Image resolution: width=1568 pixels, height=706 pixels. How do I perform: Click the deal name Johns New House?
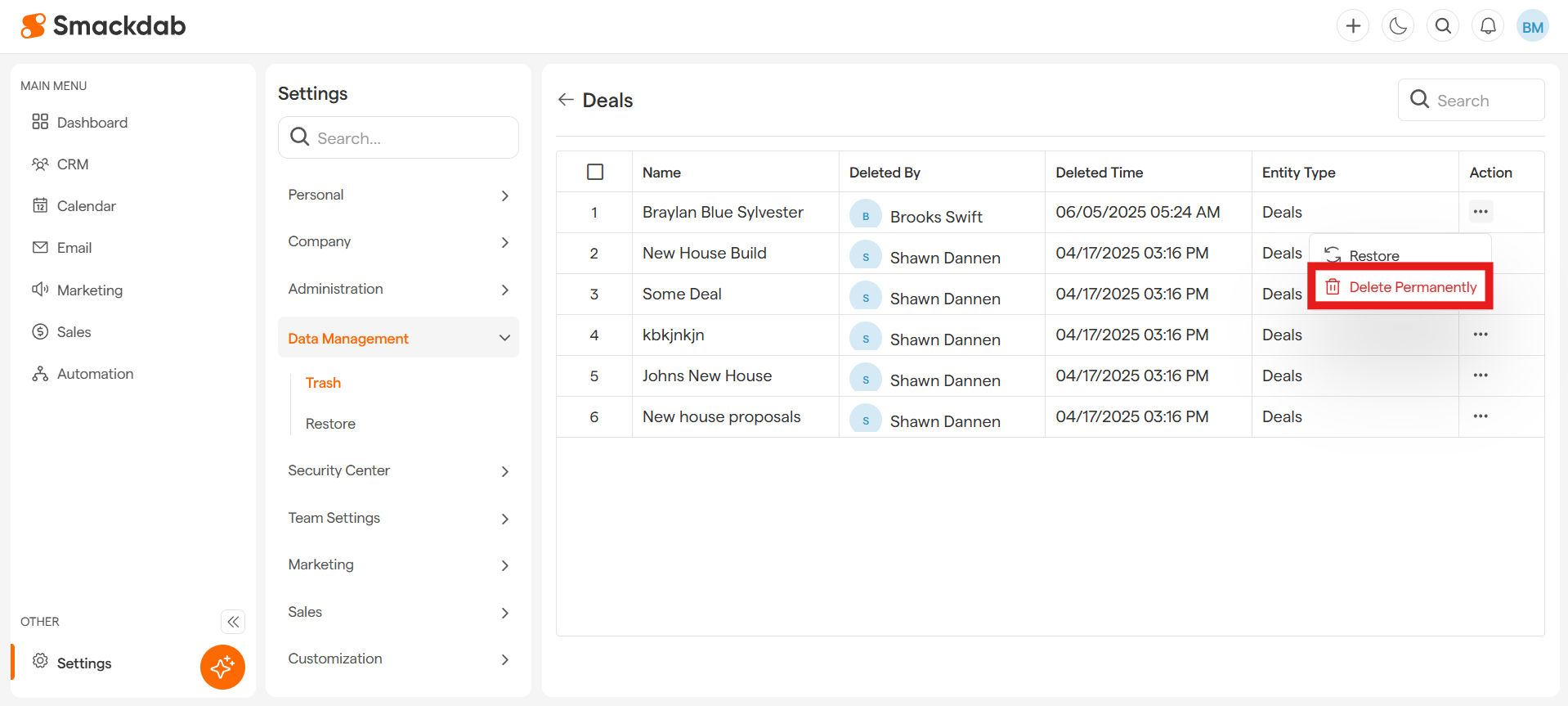point(707,375)
